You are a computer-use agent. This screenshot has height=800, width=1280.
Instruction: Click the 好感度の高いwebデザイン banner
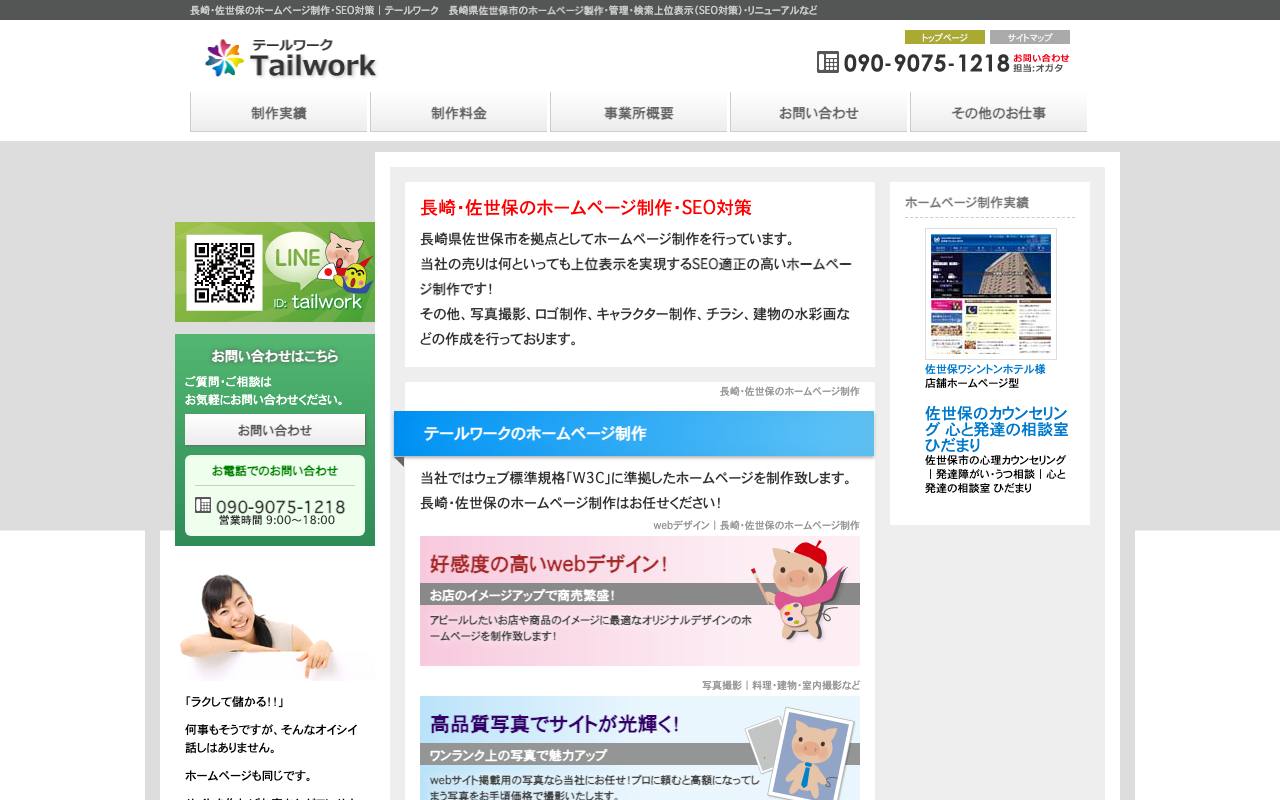(640, 601)
